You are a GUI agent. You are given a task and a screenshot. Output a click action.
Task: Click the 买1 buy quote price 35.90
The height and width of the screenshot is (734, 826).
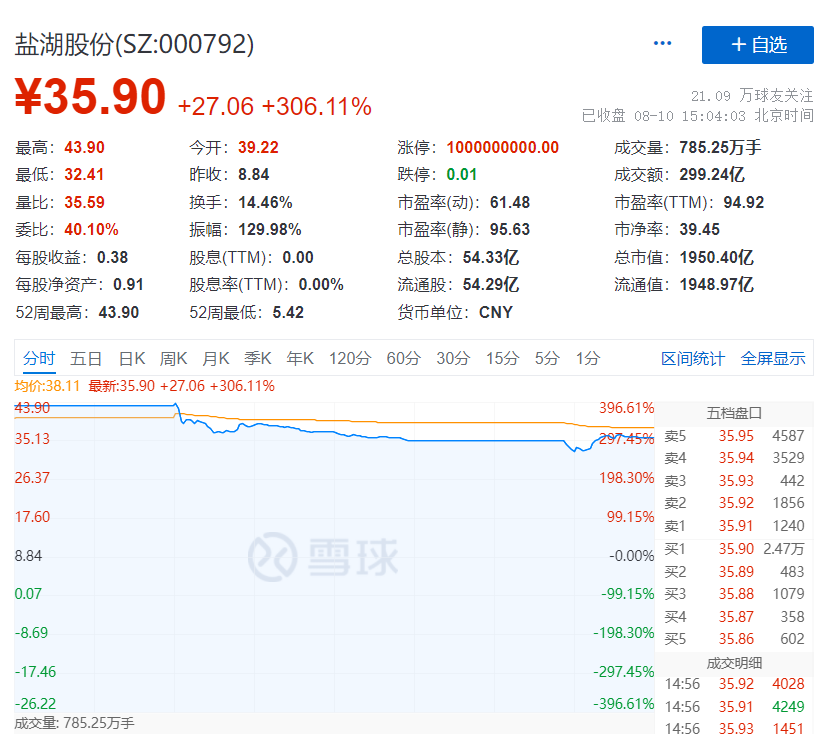[735, 546]
